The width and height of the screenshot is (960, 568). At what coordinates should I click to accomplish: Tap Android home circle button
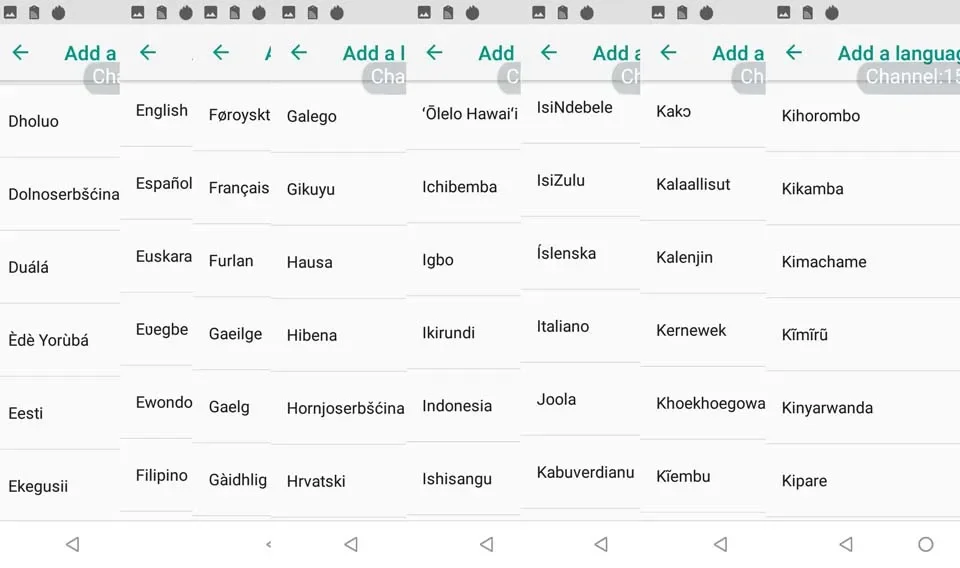point(926,544)
